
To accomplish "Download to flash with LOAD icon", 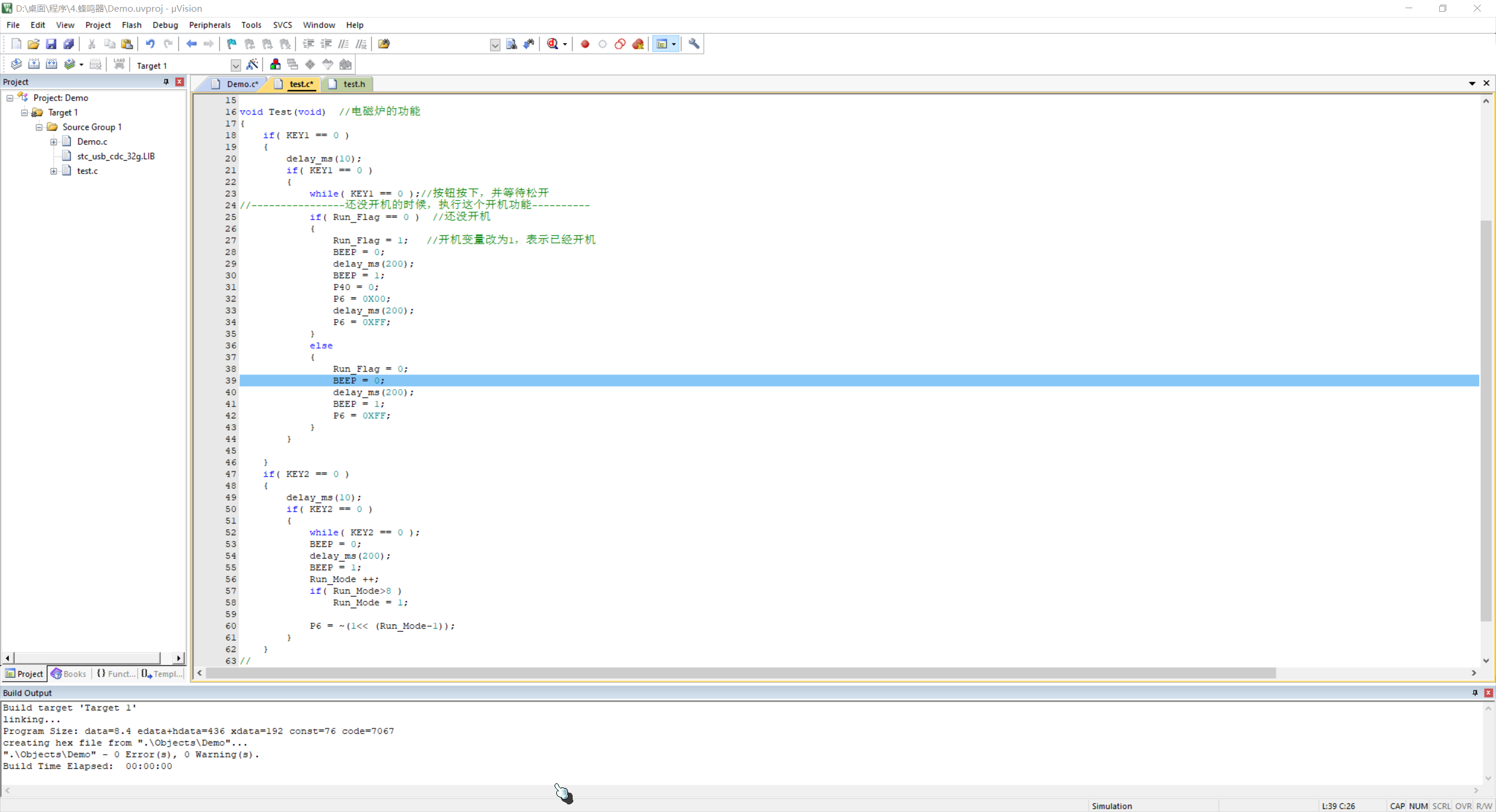I will [119, 64].
